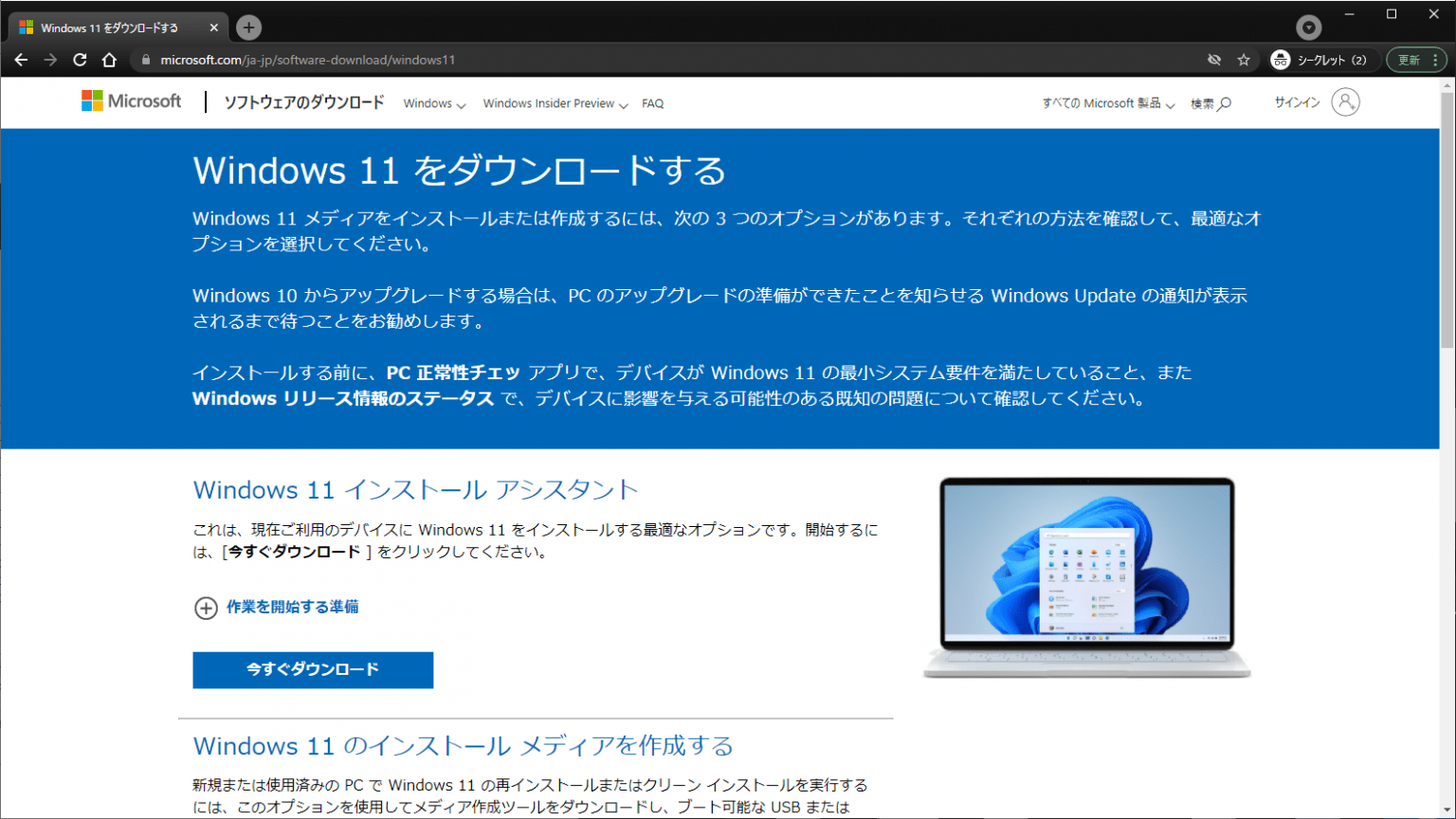Viewport: 1456px width, 819px height.
Task: Open the Windows dropdown menu
Action: (x=433, y=102)
